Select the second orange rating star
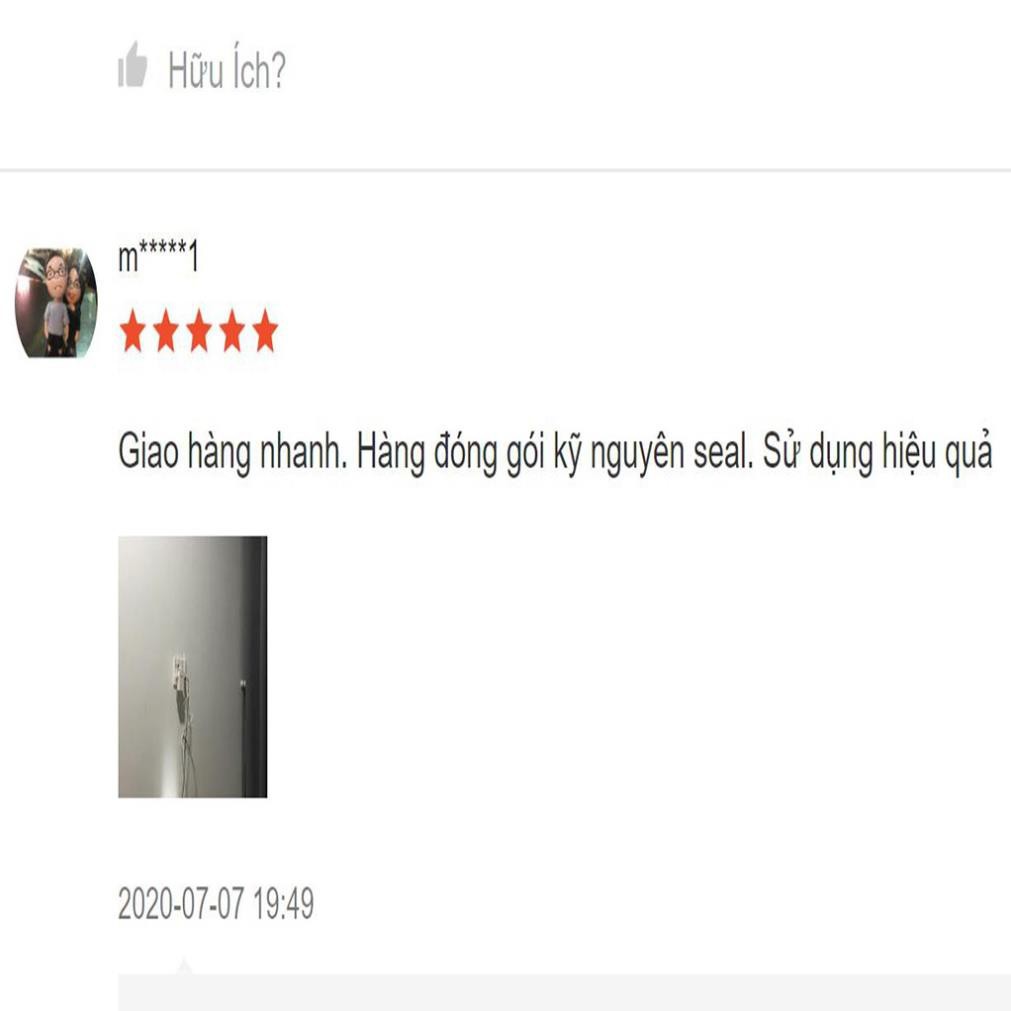This screenshot has height=1011, width=1011. [166, 330]
